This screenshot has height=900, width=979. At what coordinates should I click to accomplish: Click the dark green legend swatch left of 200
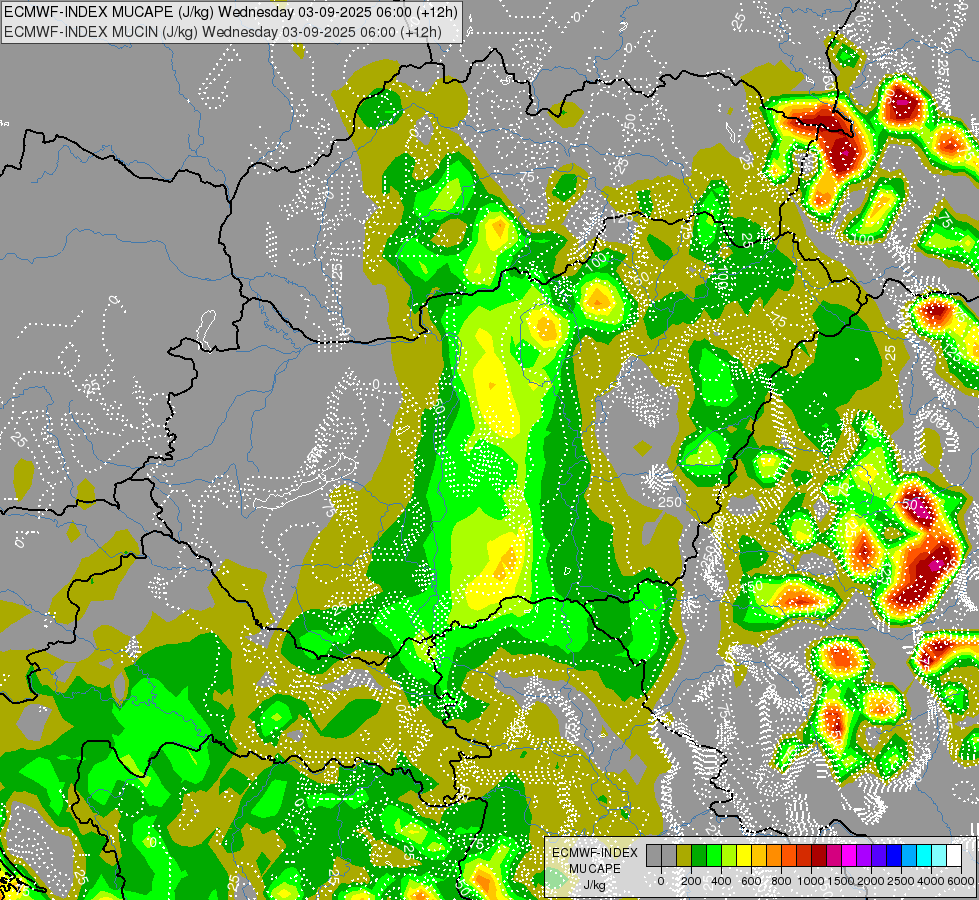pos(699,856)
